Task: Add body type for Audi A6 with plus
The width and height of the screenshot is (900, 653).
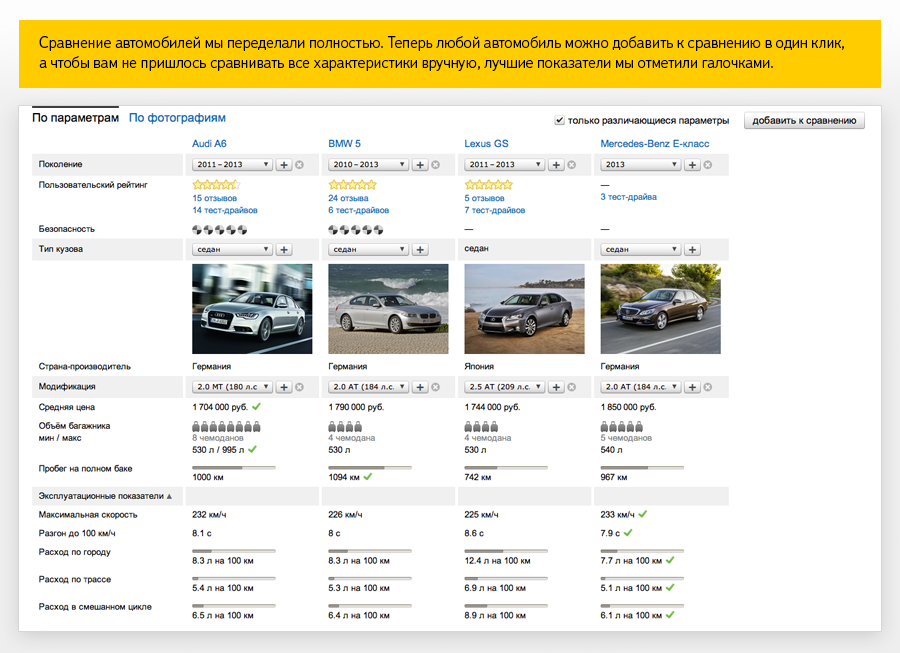Action: click(x=284, y=250)
